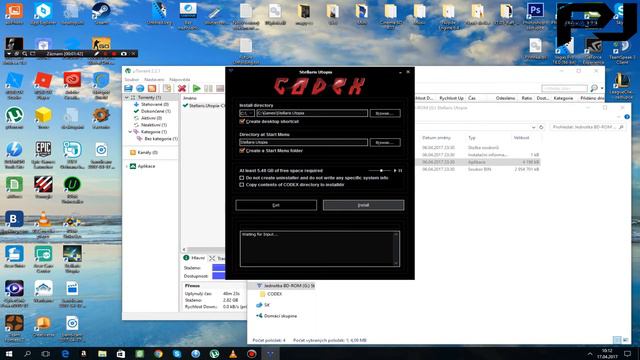Click the Chrome icon on taskbar
The height and width of the screenshot is (360, 640).
[158, 354]
